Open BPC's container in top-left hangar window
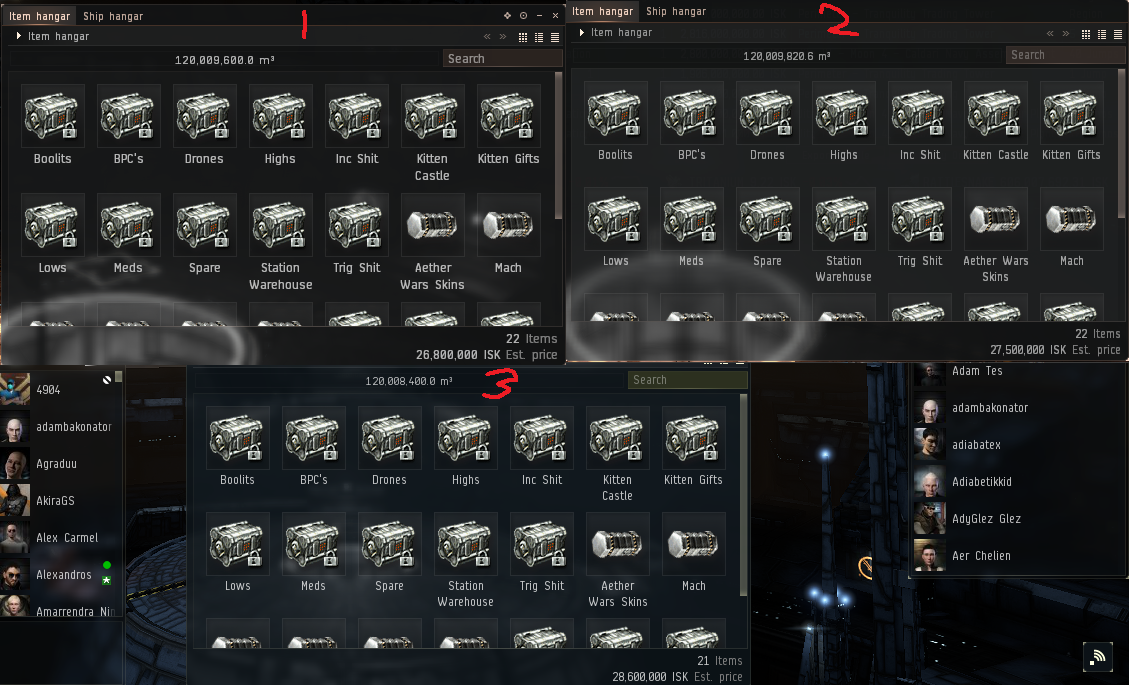 point(128,116)
